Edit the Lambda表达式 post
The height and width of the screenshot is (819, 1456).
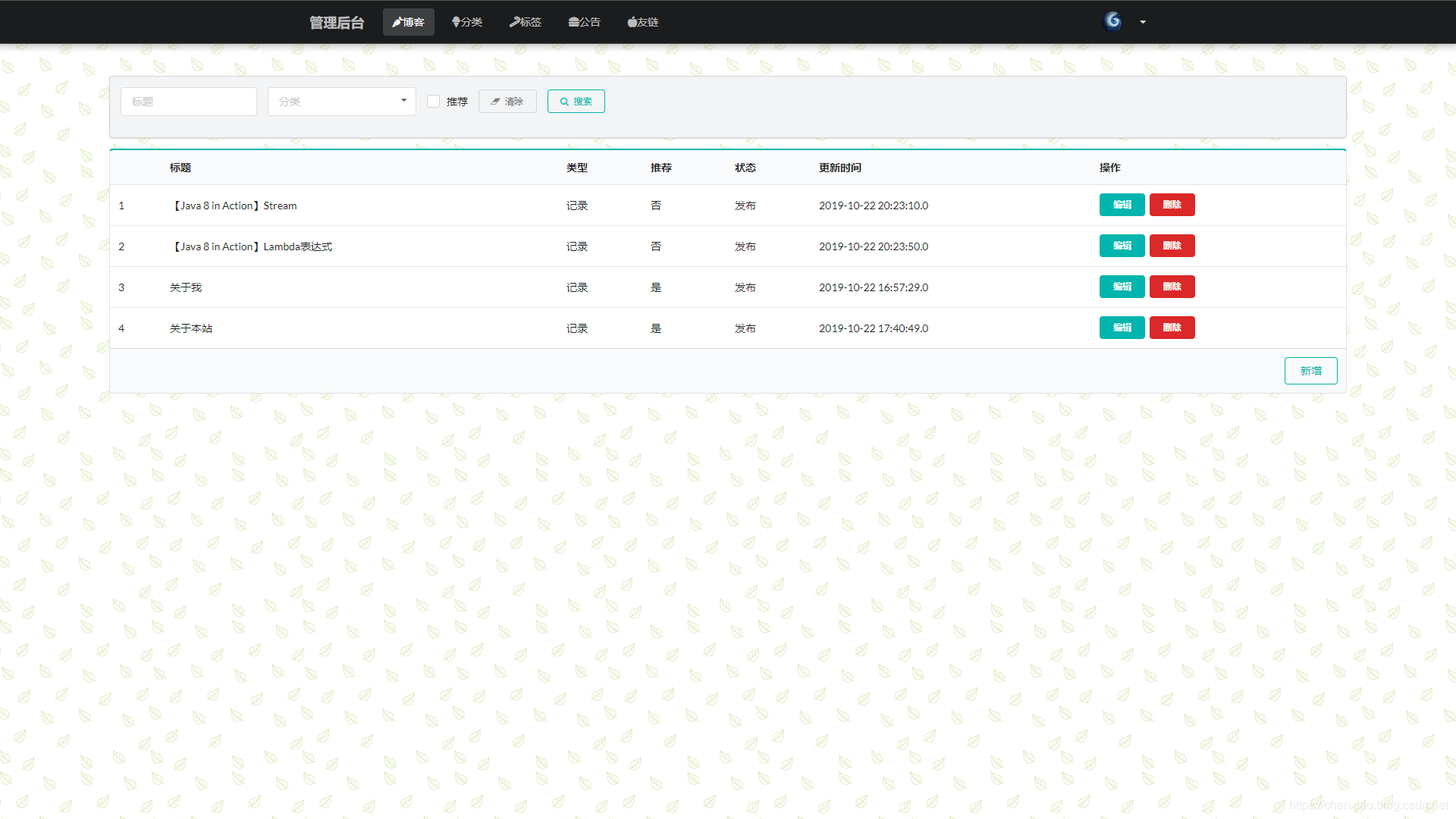coord(1122,246)
